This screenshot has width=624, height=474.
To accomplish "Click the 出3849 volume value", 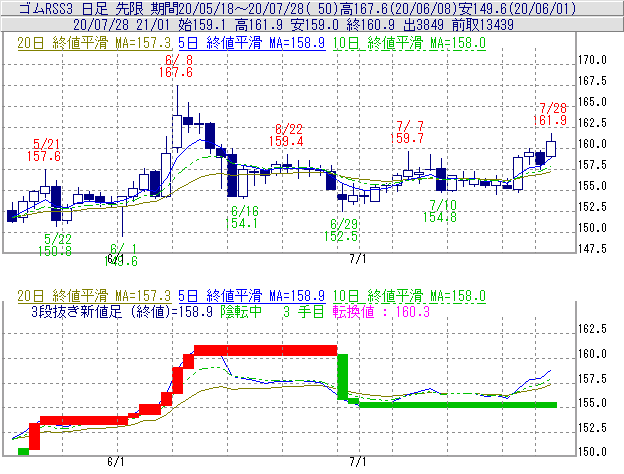I will (x=423, y=25).
